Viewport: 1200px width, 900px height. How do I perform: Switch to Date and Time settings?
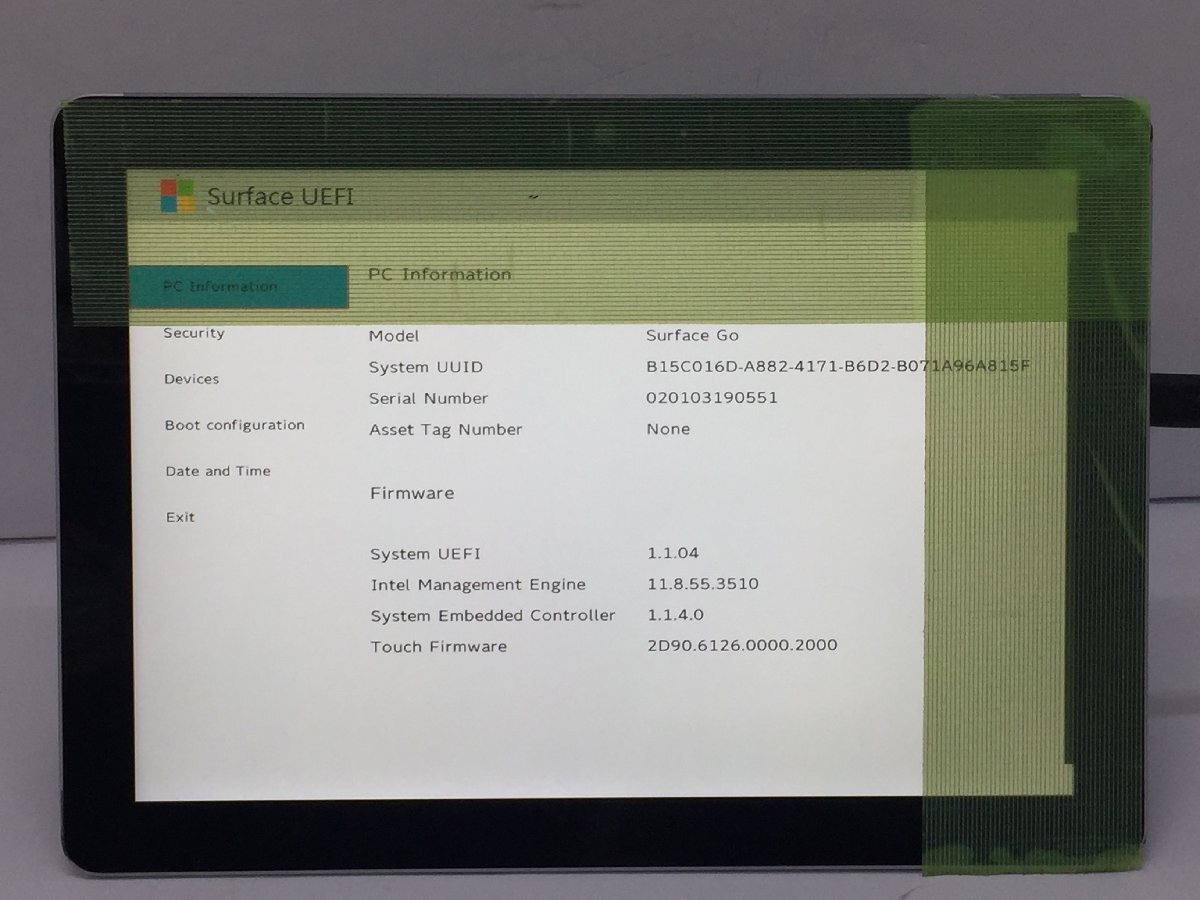[x=218, y=471]
